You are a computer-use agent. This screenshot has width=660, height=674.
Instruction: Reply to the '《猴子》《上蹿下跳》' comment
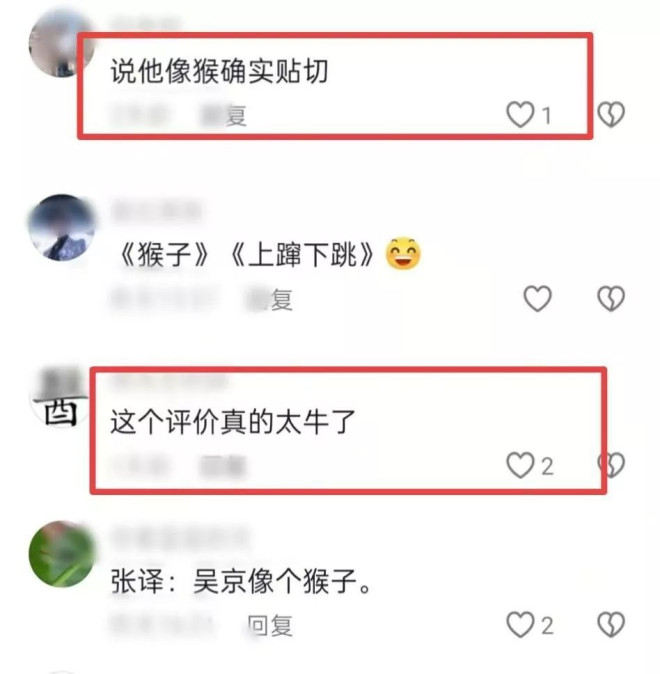(x=269, y=300)
